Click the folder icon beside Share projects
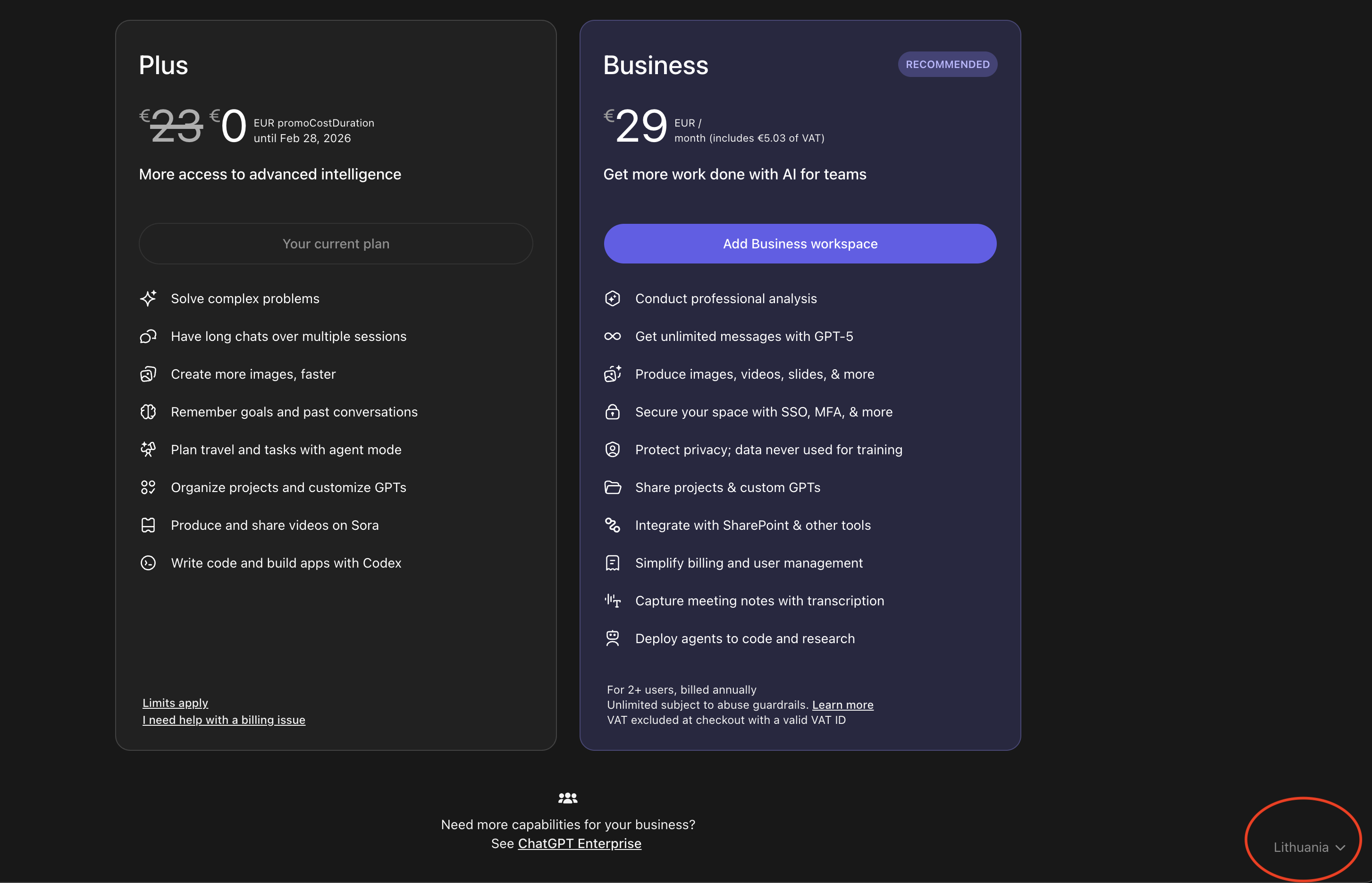This screenshot has height=883, width=1372. pos(613,487)
